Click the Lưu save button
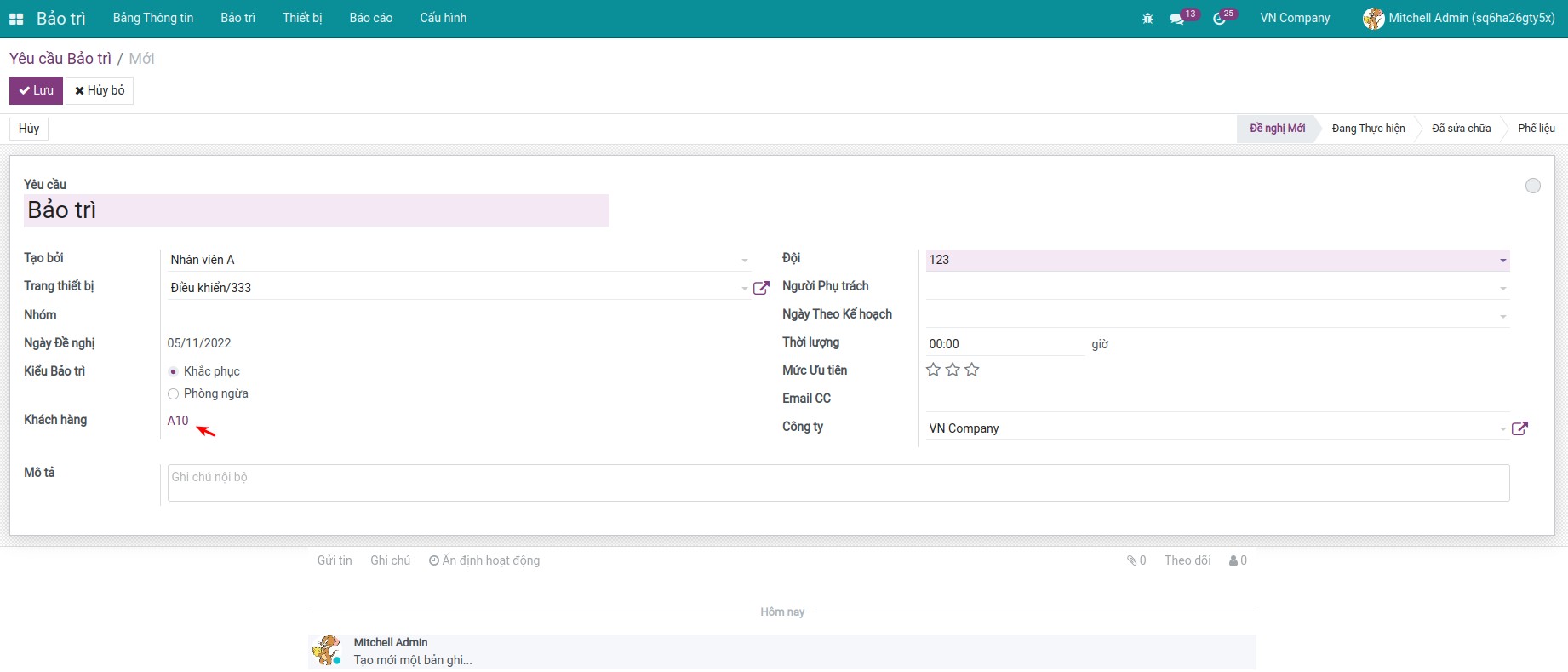This screenshot has width=1568, height=672. click(x=37, y=90)
